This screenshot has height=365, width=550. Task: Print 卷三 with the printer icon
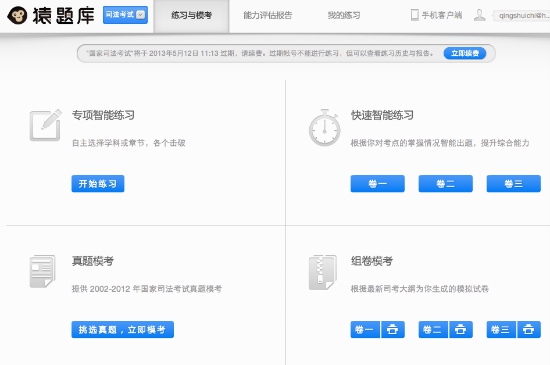point(529,330)
